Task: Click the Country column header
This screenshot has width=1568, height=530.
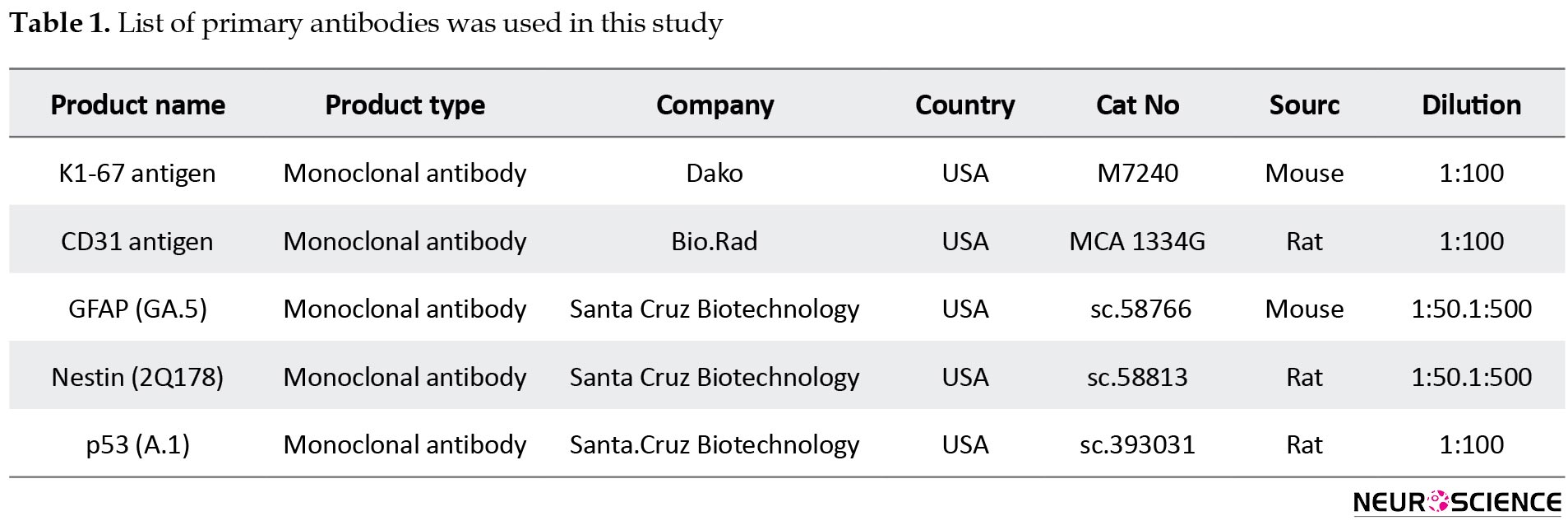Action: (964, 105)
